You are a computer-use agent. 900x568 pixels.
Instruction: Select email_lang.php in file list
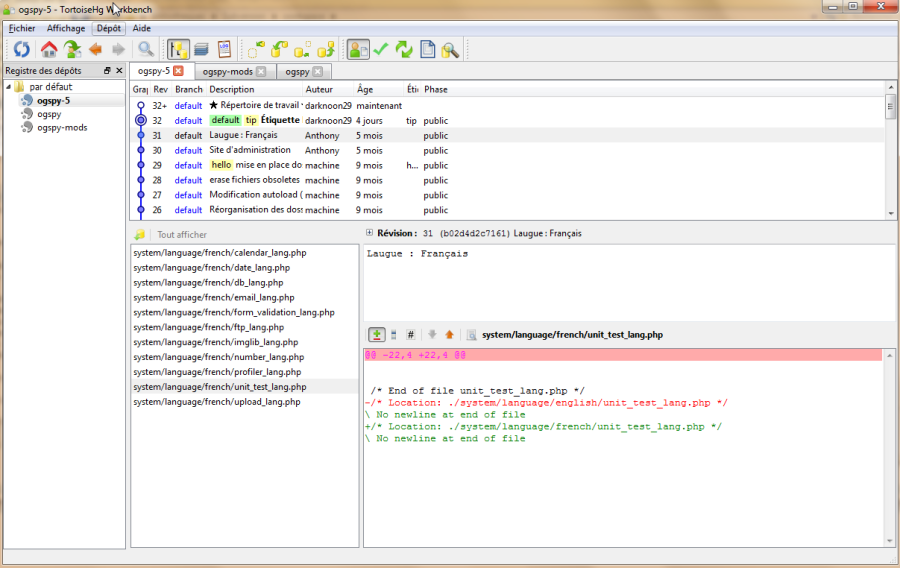(245, 297)
